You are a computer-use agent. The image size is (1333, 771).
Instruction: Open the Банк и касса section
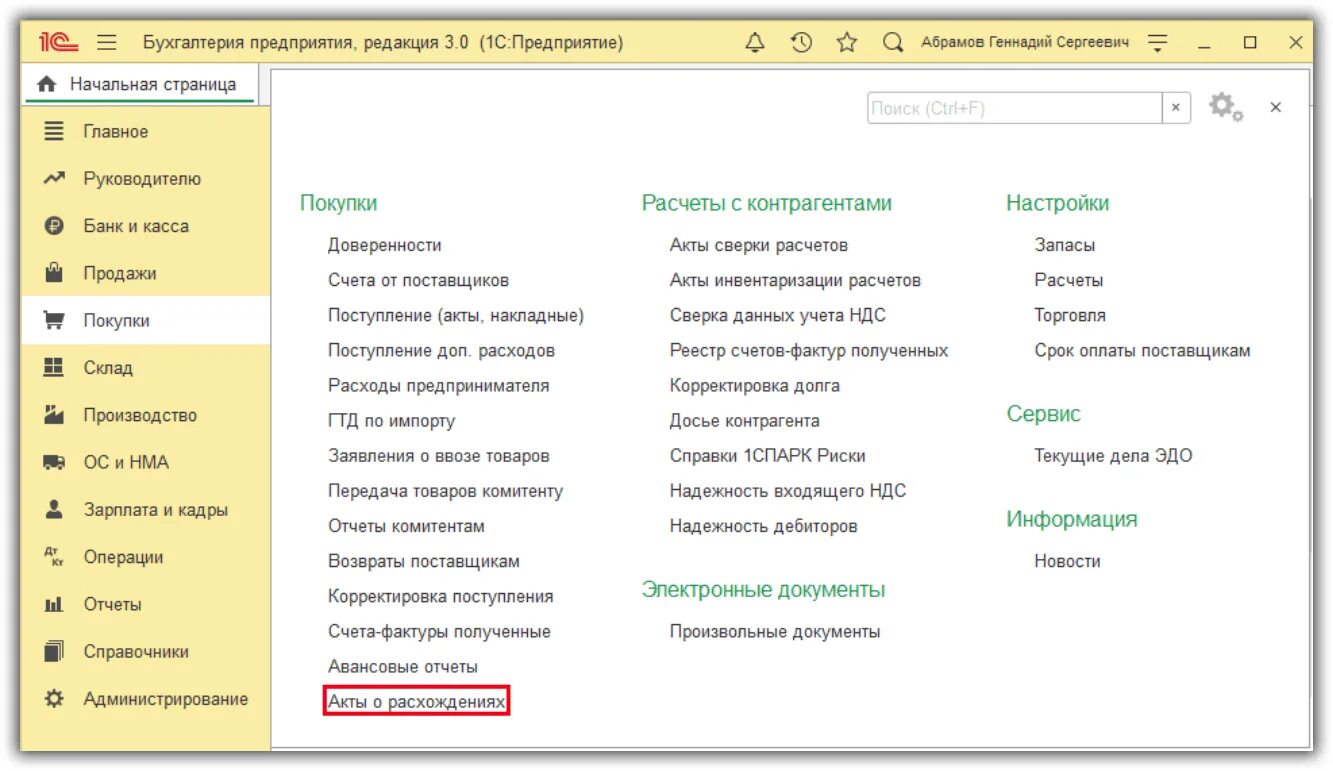146,226
